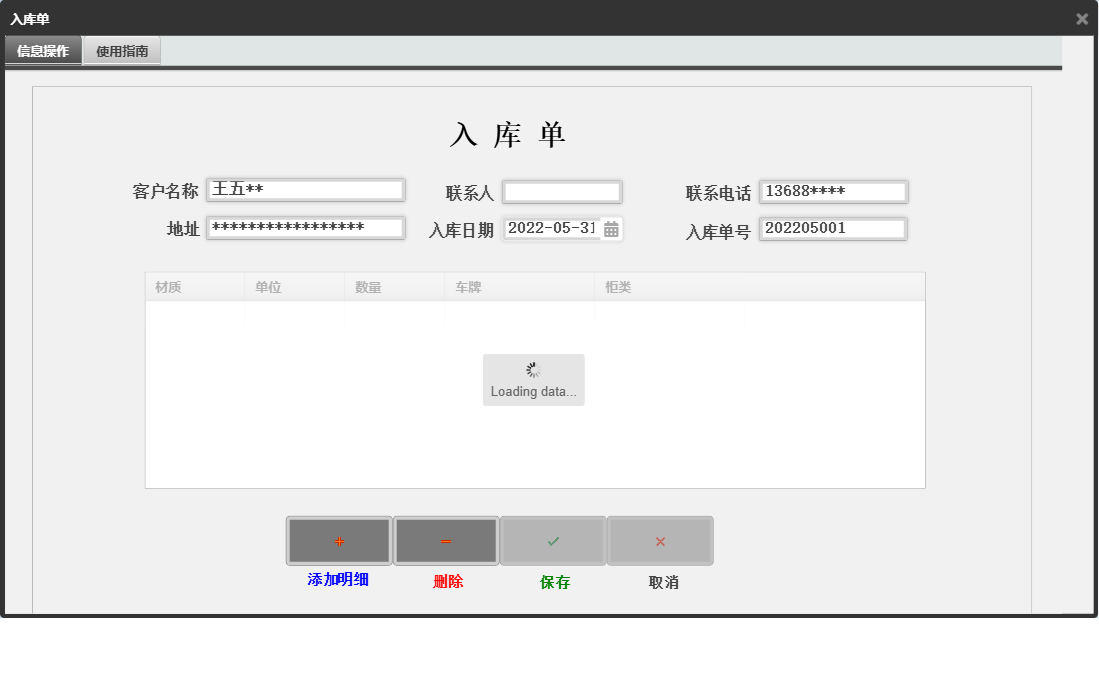
Task: Open the calendar icon beside 入库日期
Action: click(612, 228)
